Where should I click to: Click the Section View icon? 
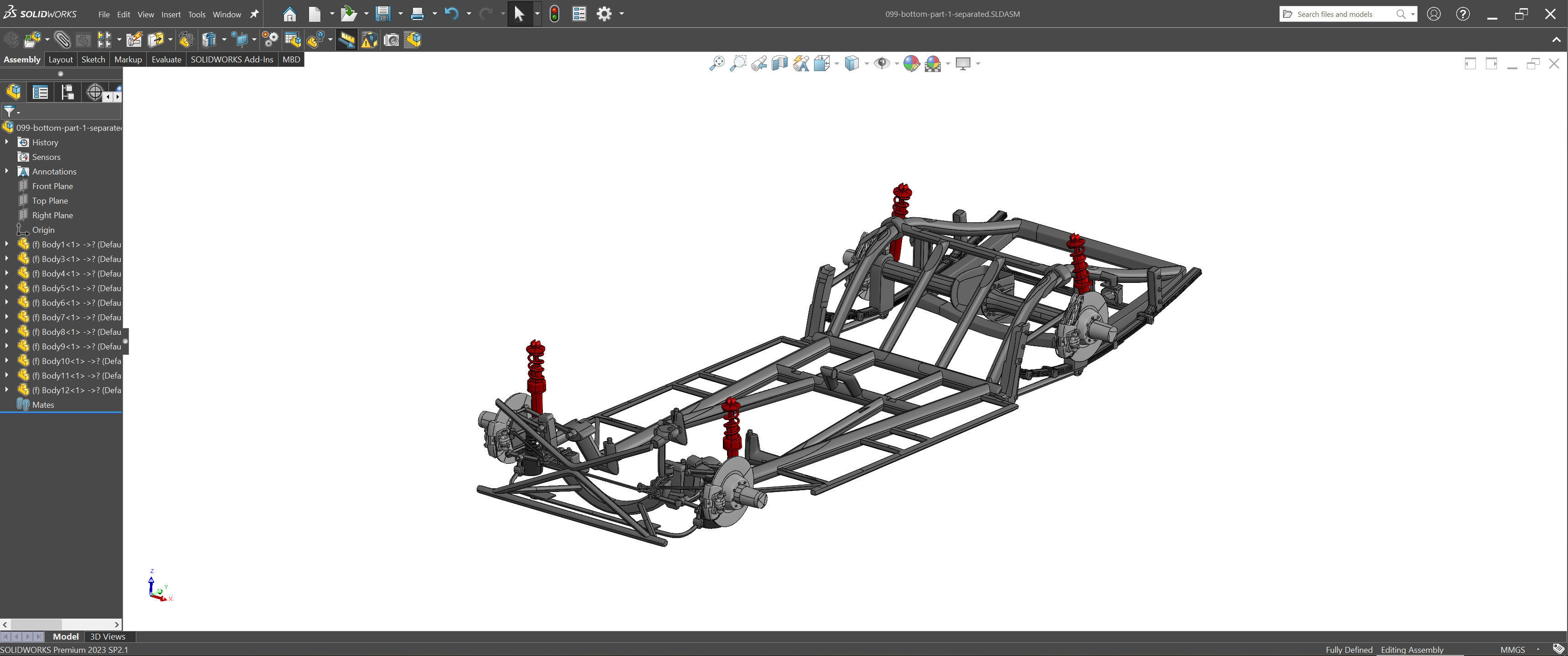[x=779, y=63]
